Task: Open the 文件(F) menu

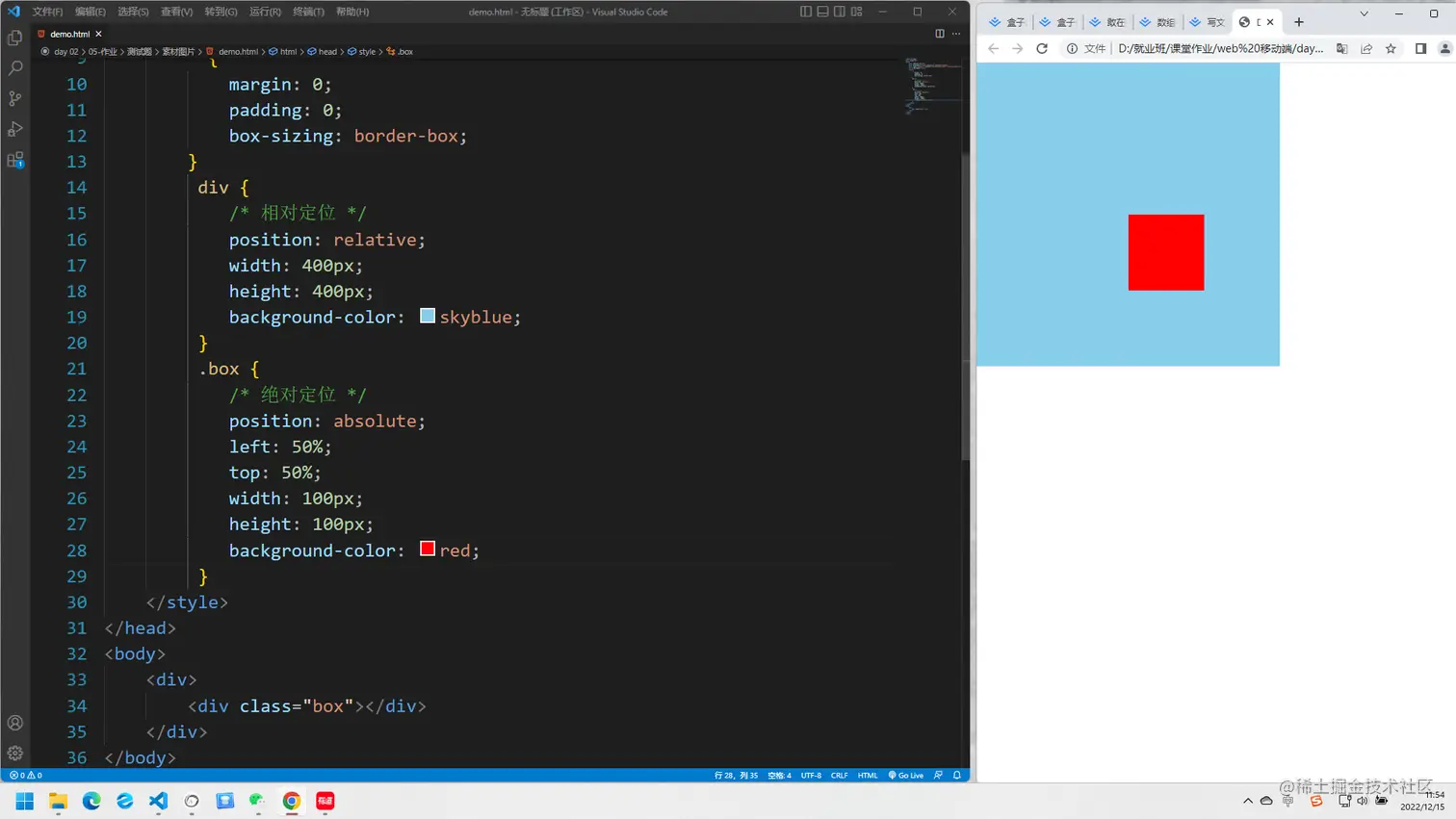Action: [47, 12]
